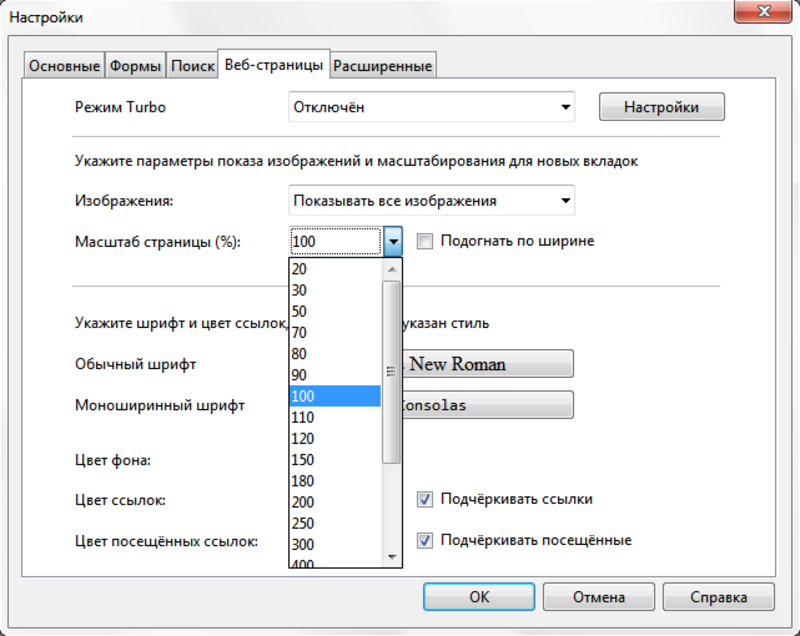Open the Изображения dropdown list
Screen dimensions: 800x636
(432, 200)
